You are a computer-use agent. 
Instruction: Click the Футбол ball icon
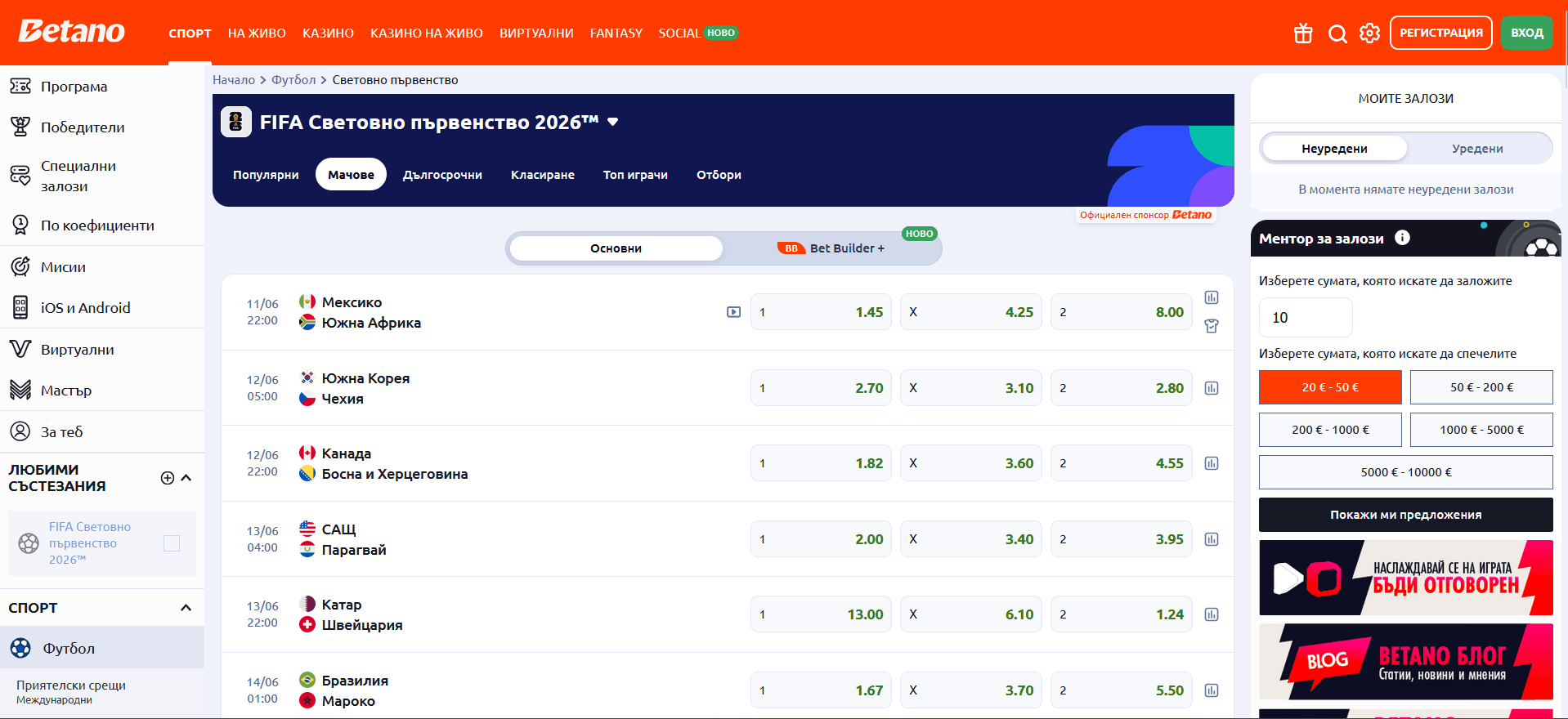[x=20, y=648]
